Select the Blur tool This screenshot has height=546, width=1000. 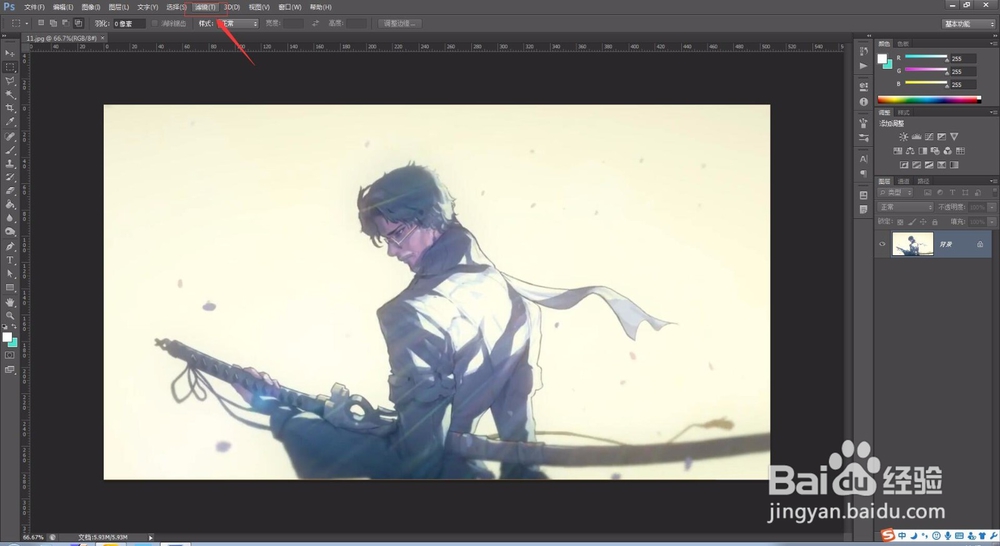pos(10,218)
